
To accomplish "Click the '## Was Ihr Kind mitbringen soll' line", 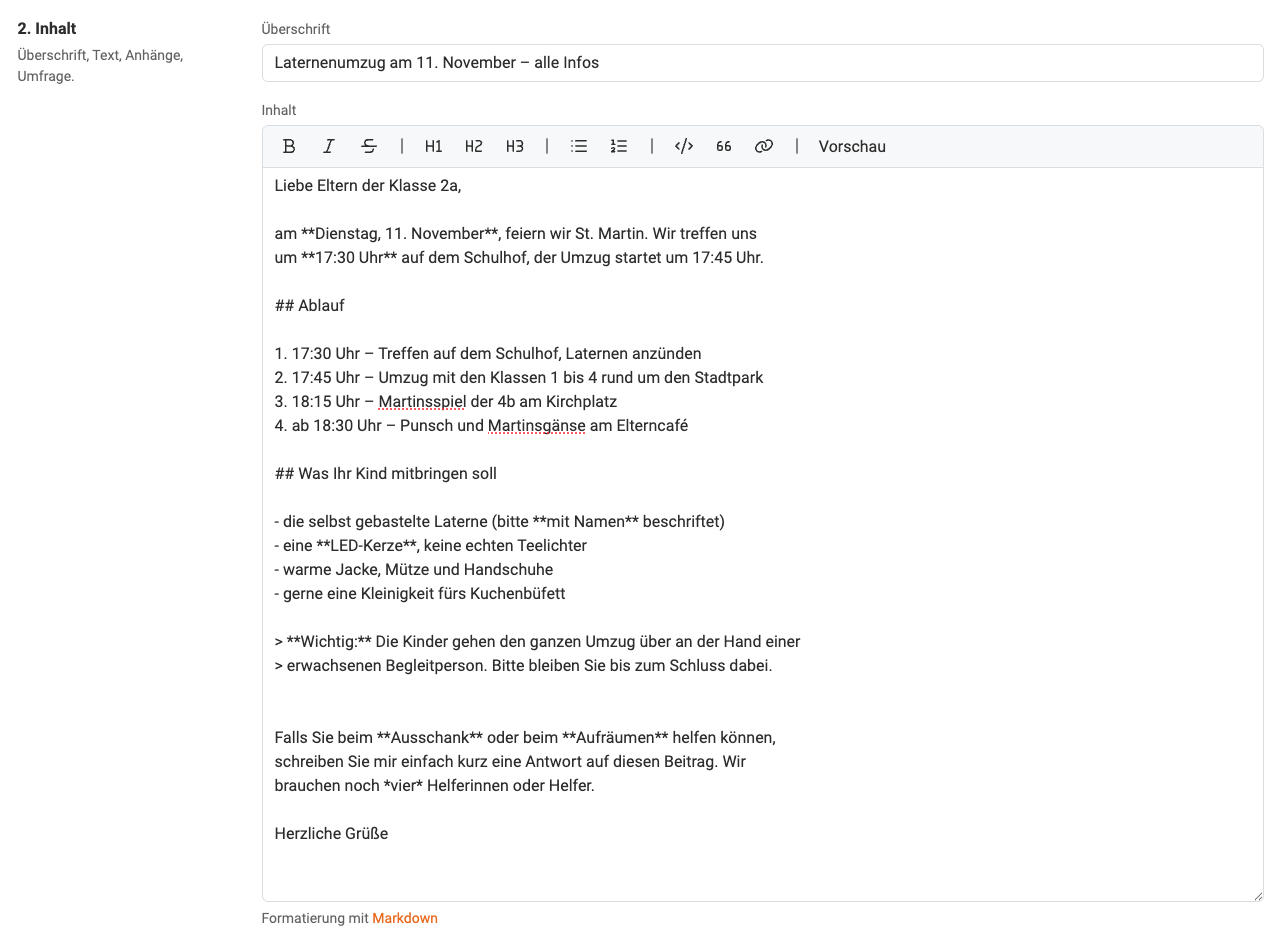I will [x=385, y=474].
